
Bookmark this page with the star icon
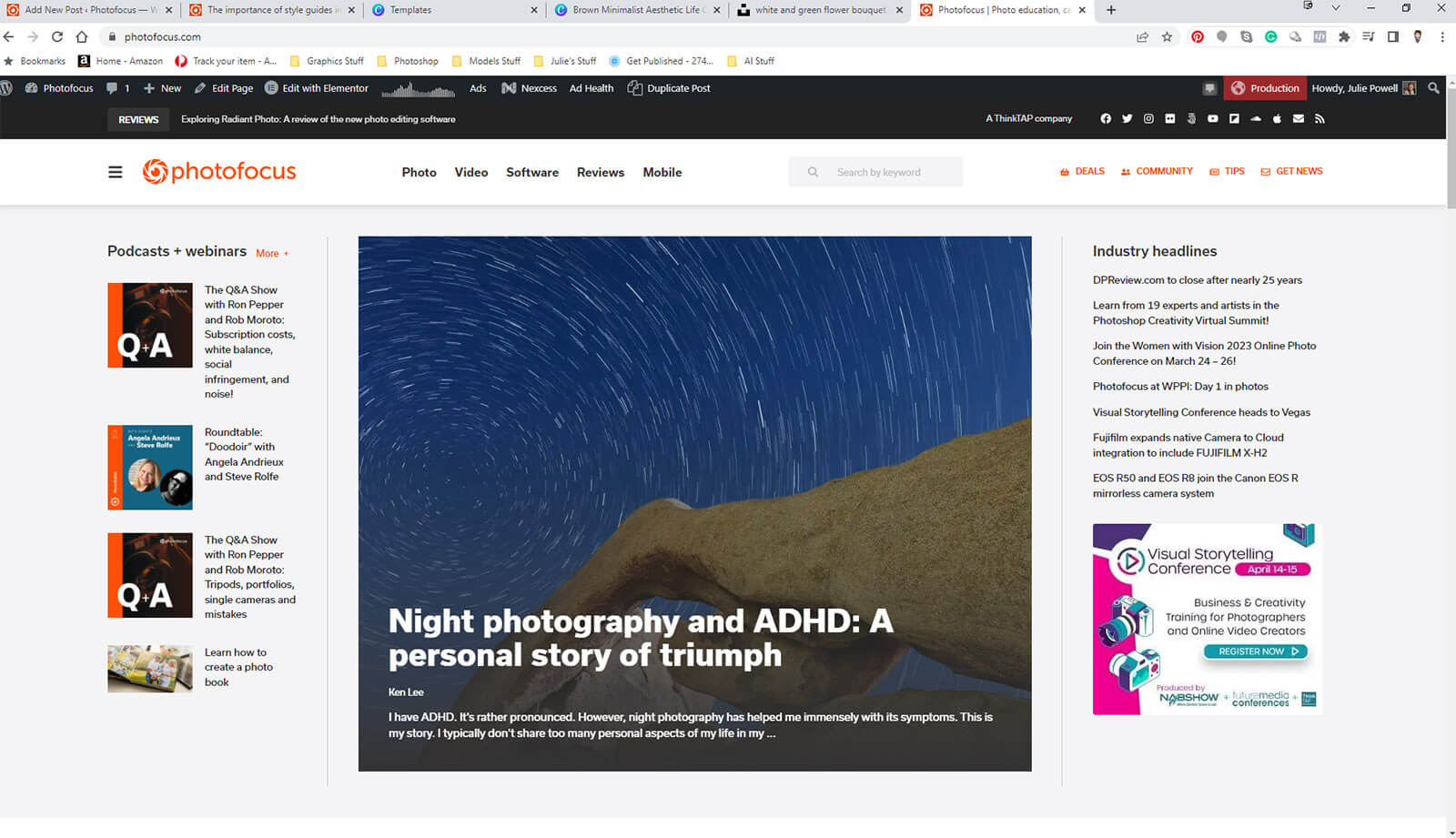pos(1167,37)
